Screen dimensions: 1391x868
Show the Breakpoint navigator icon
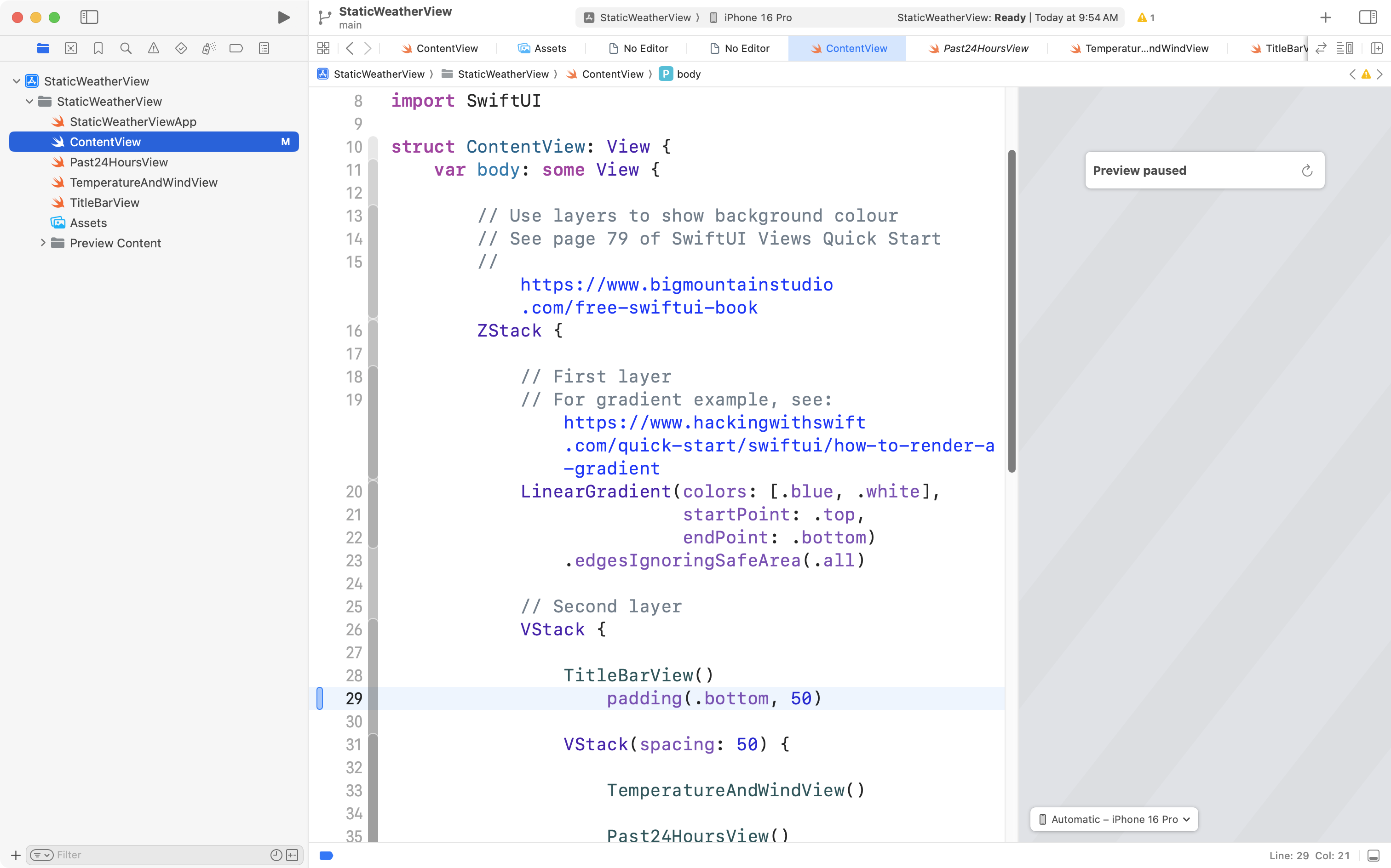[x=236, y=48]
